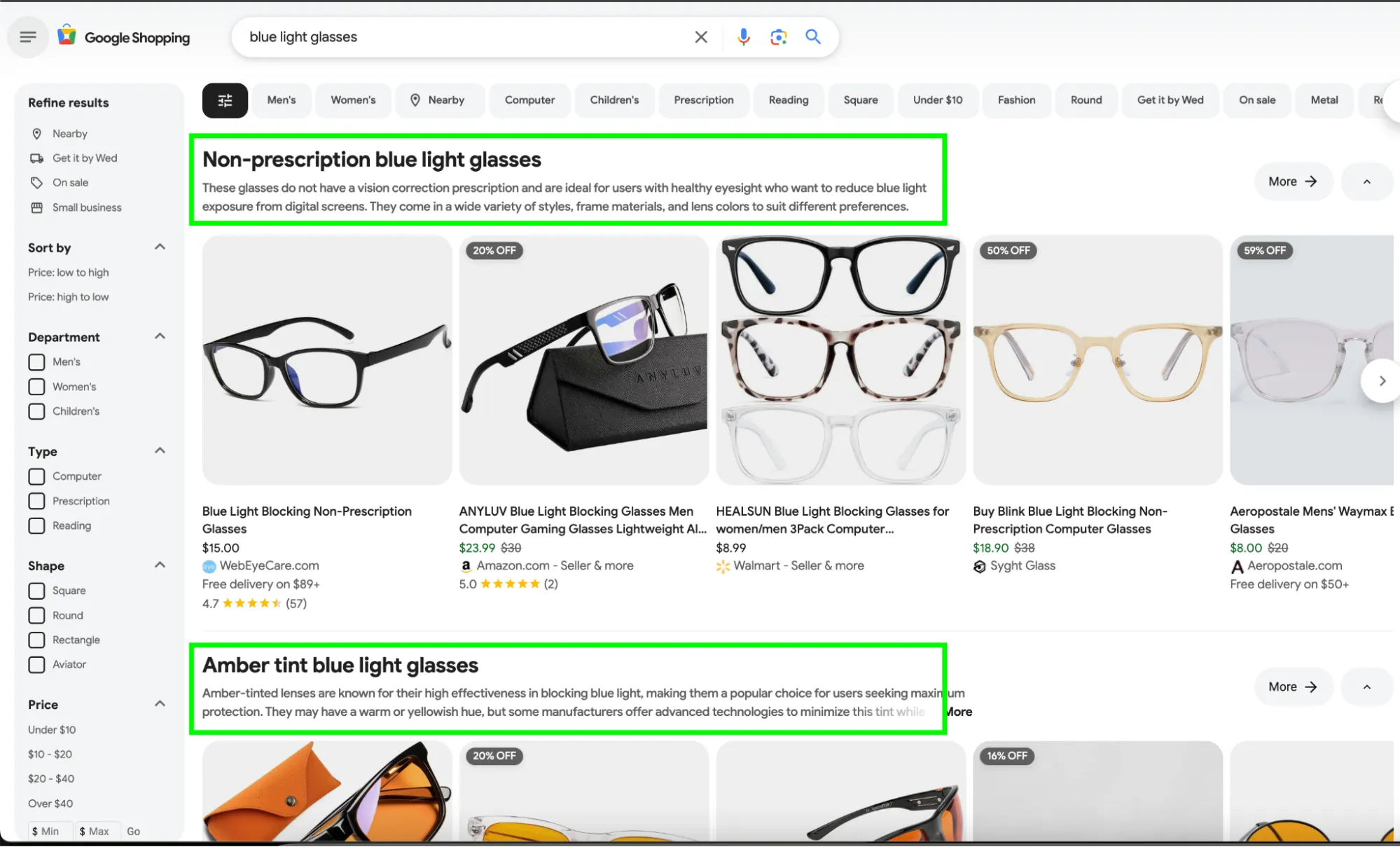Check the Square shape filter

pyautogui.click(x=36, y=591)
